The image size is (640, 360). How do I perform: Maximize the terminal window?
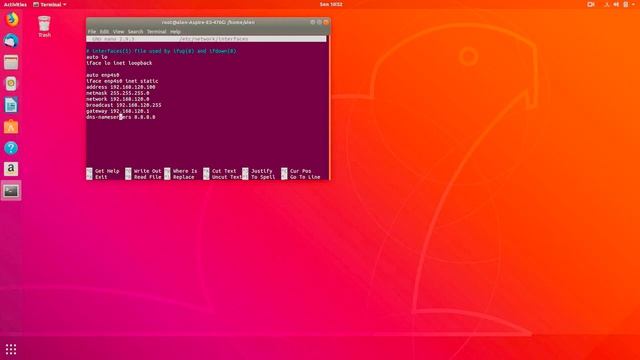tap(319, 22)
